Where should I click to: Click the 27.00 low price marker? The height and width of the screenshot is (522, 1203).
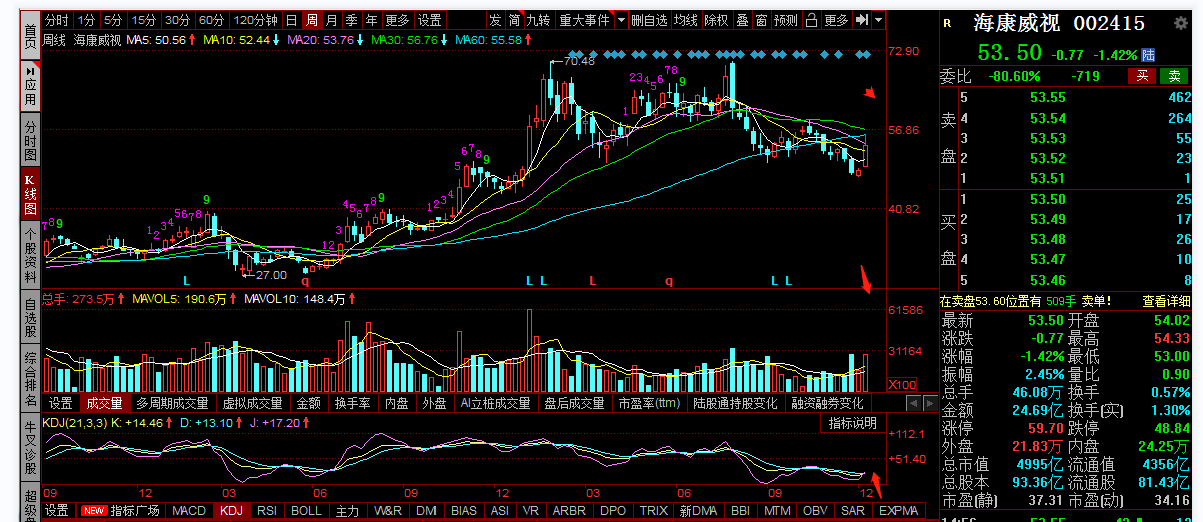270,274
